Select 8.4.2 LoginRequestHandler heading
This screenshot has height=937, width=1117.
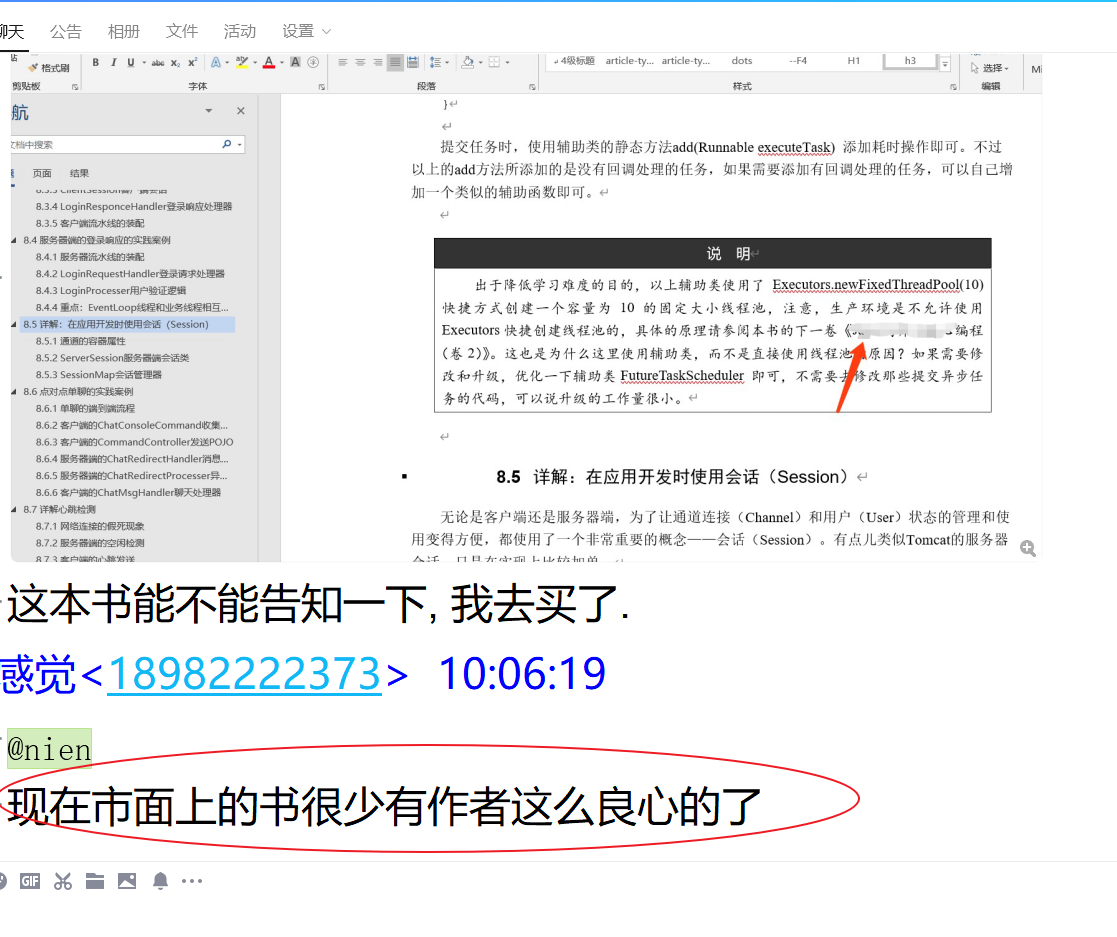click(130, 274)
